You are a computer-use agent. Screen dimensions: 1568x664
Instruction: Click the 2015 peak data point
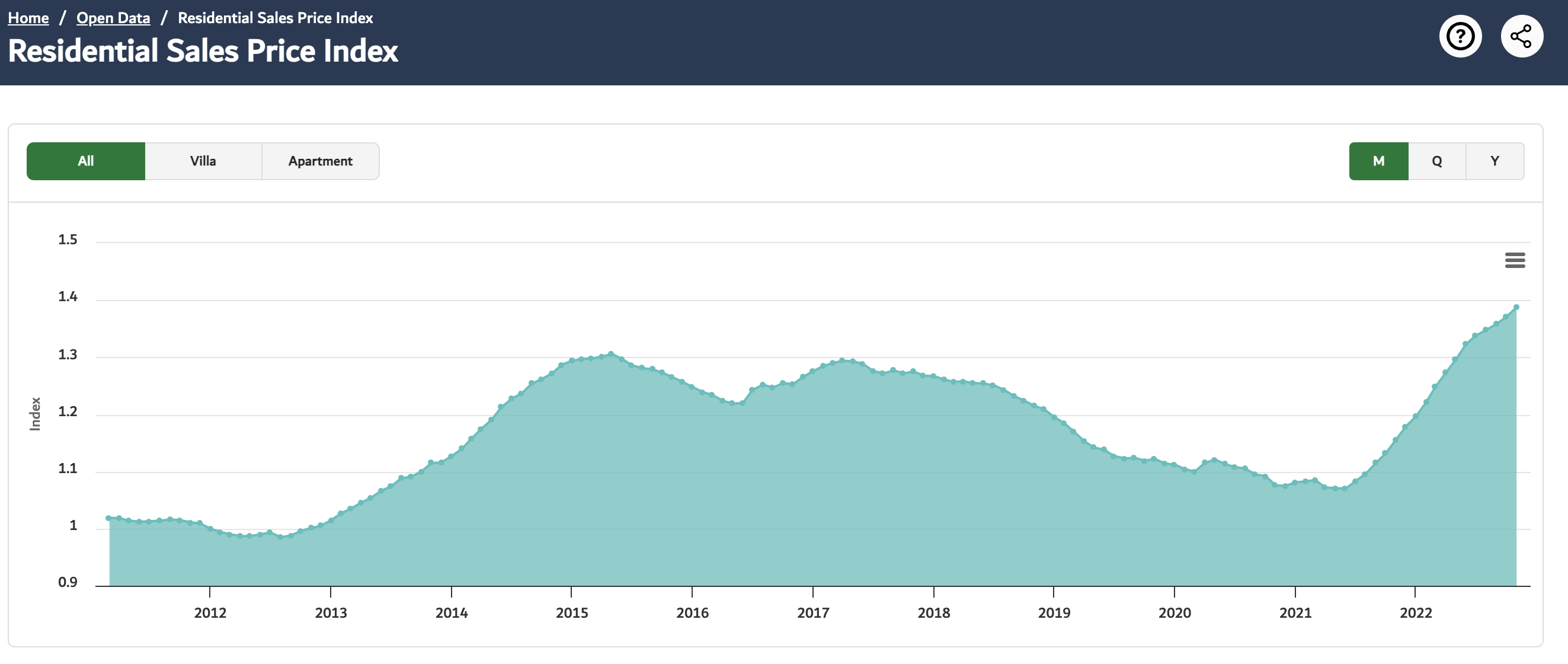click(611, 354)
